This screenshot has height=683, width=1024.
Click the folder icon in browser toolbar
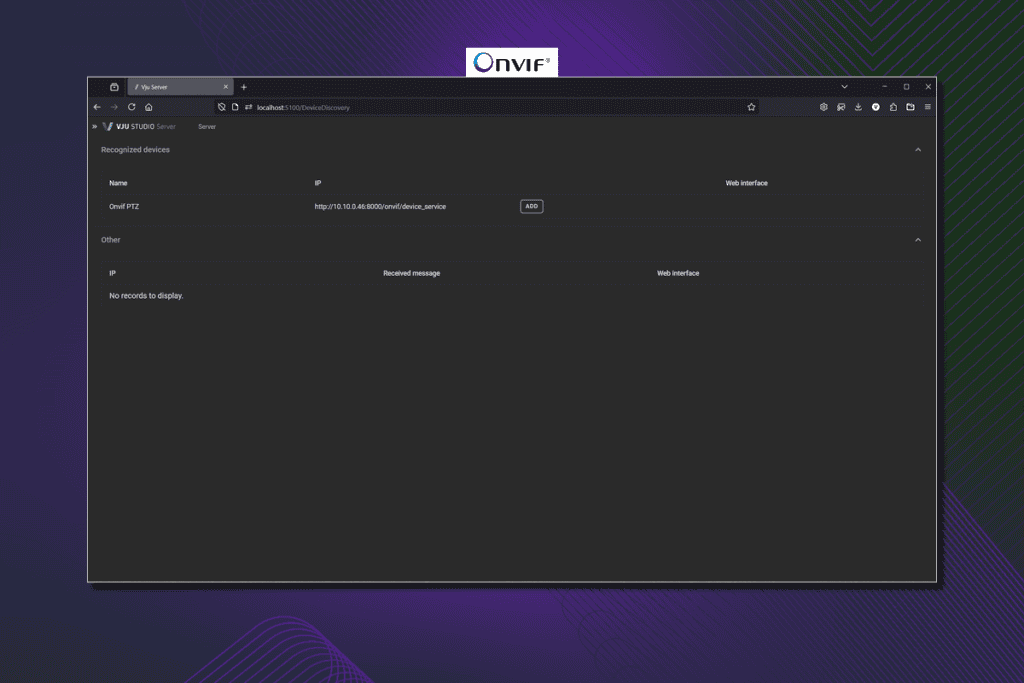coord(910,107)
